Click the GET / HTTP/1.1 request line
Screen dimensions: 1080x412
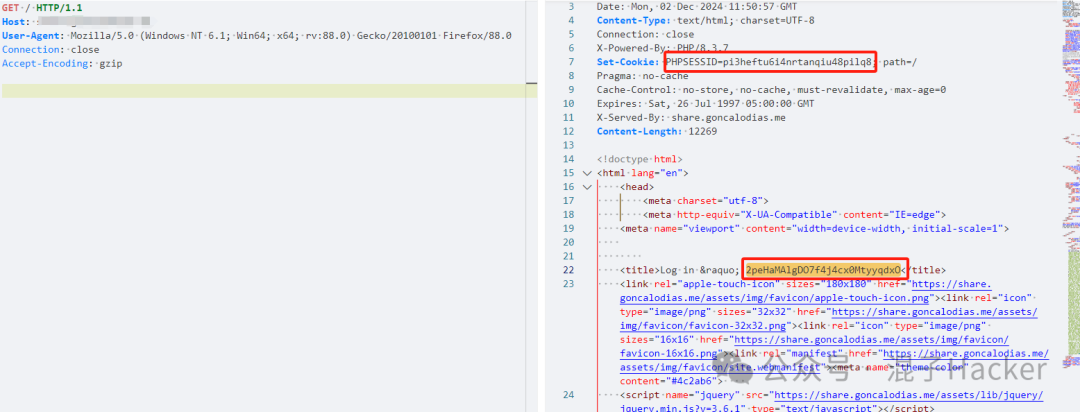[x=43, y=8]
